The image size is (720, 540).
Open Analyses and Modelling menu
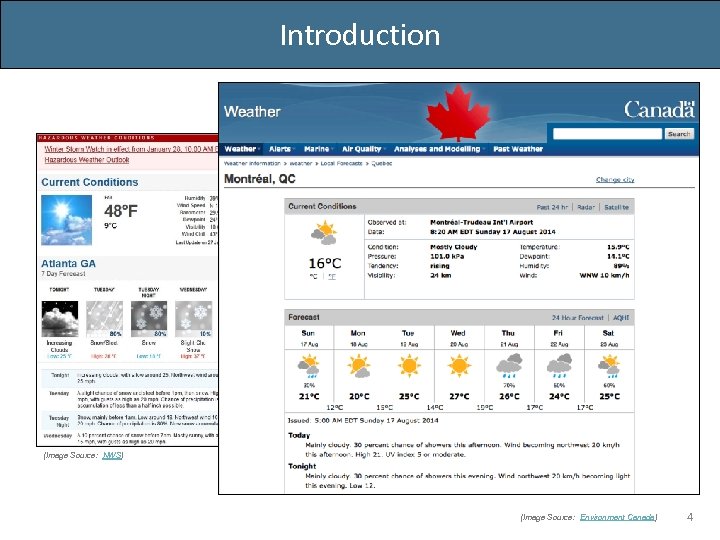point(439,149)
